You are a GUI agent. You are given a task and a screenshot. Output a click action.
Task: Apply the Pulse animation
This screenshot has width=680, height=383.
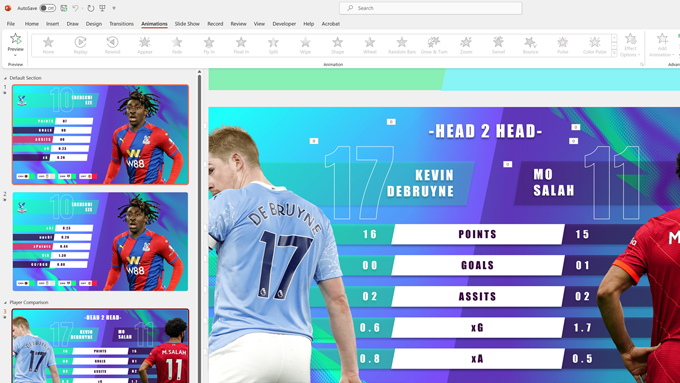[x=562, y=45]
